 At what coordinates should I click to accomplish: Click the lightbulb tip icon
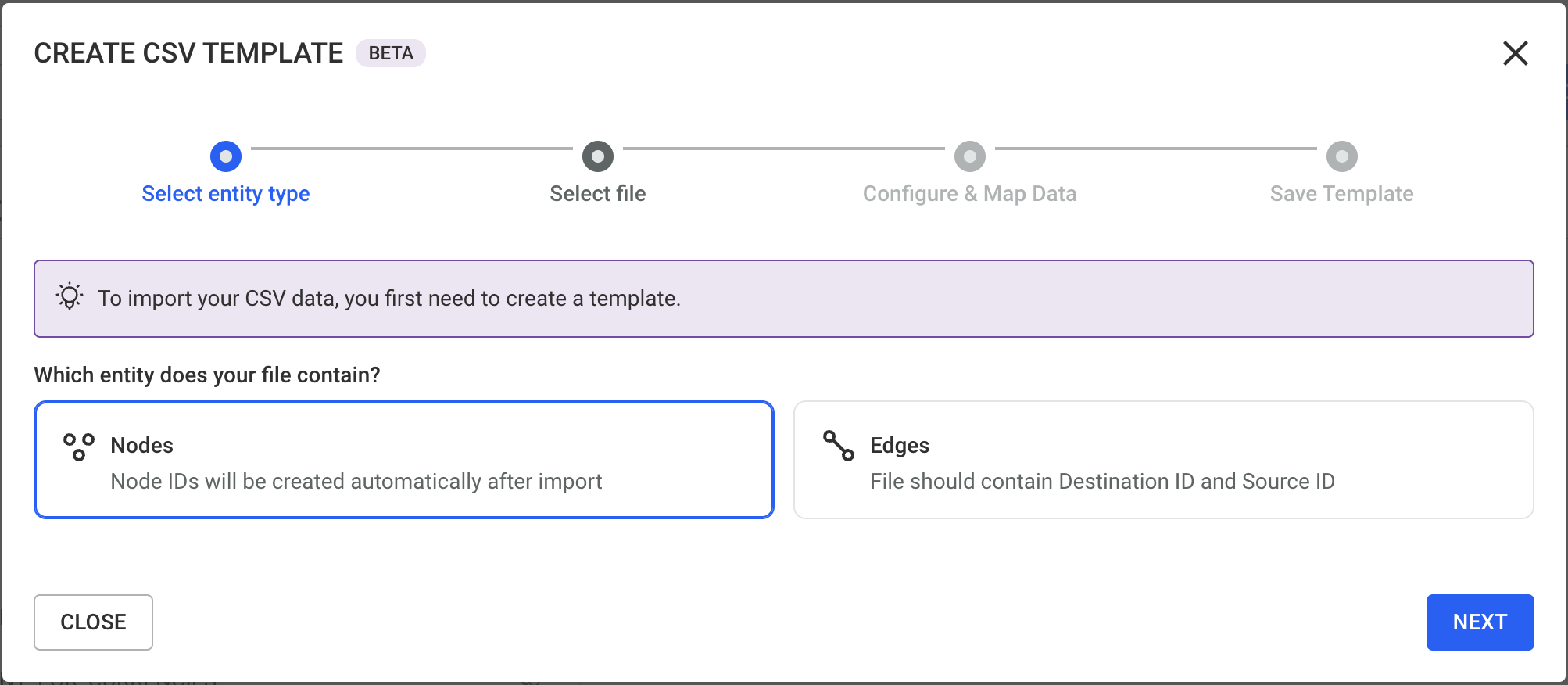(x=70, y=297)
